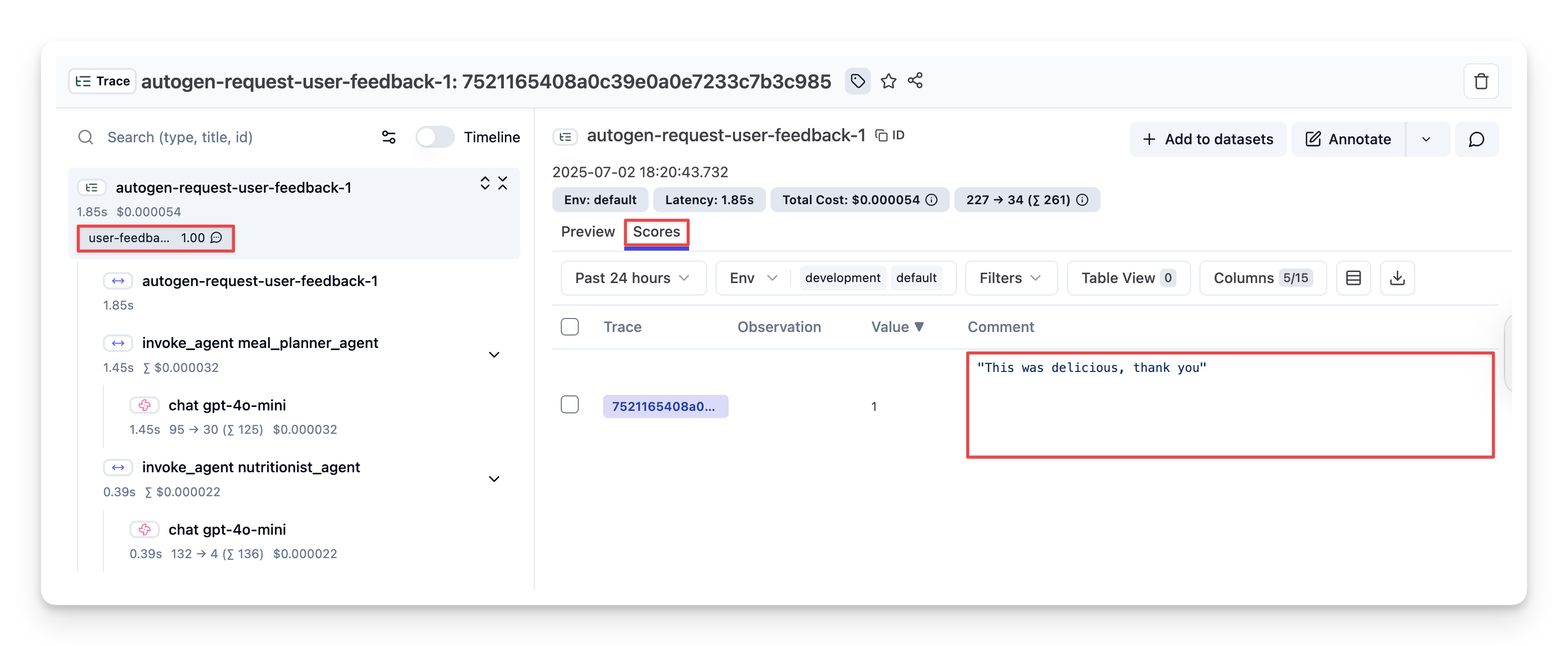Switch to the Scores tab
Viewport: 1568px width, 646px height.
click(656, 232)
